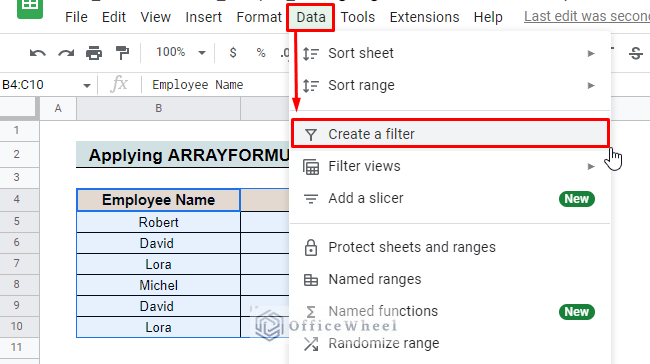Open Google Sheets home icon
Image resolution: width=650 pixels, height=364 pixels.
coord(30,8)
